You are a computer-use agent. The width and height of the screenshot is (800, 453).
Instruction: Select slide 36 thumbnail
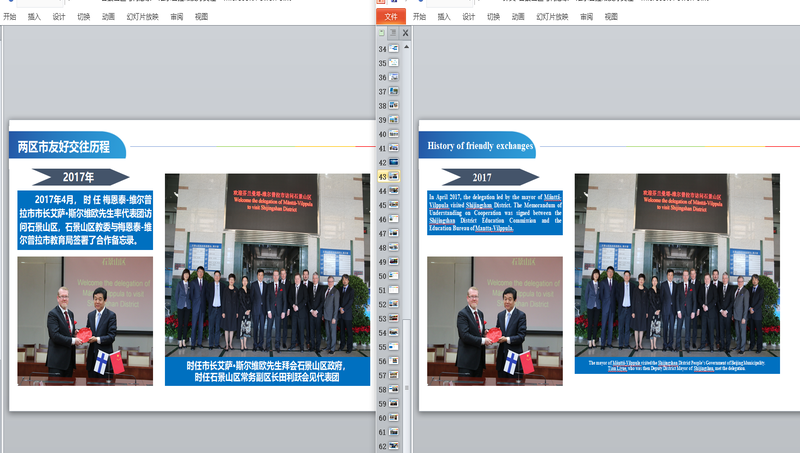(x=393, y=77)
